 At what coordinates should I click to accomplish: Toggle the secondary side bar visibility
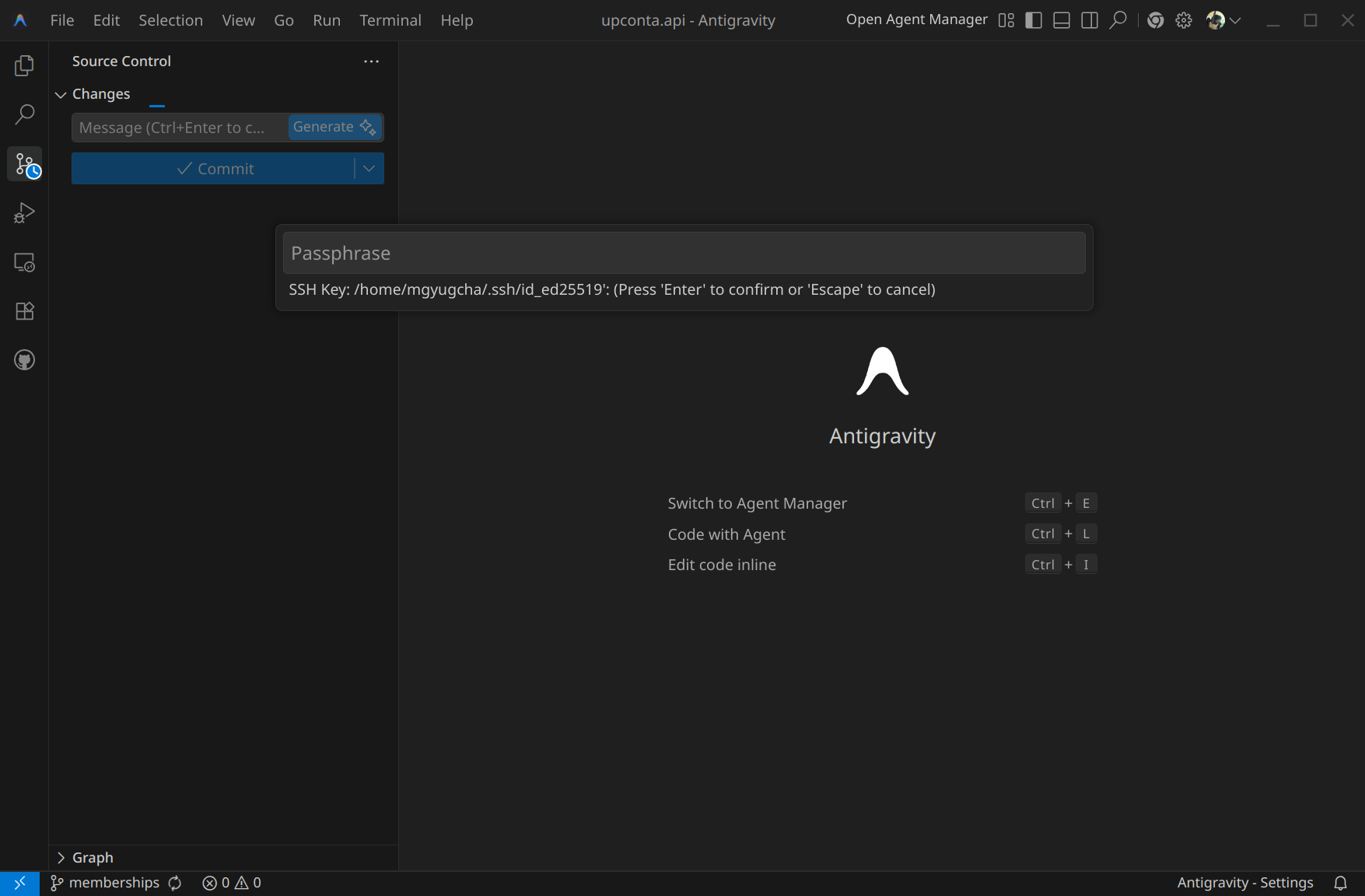(x=1090, y=20)
